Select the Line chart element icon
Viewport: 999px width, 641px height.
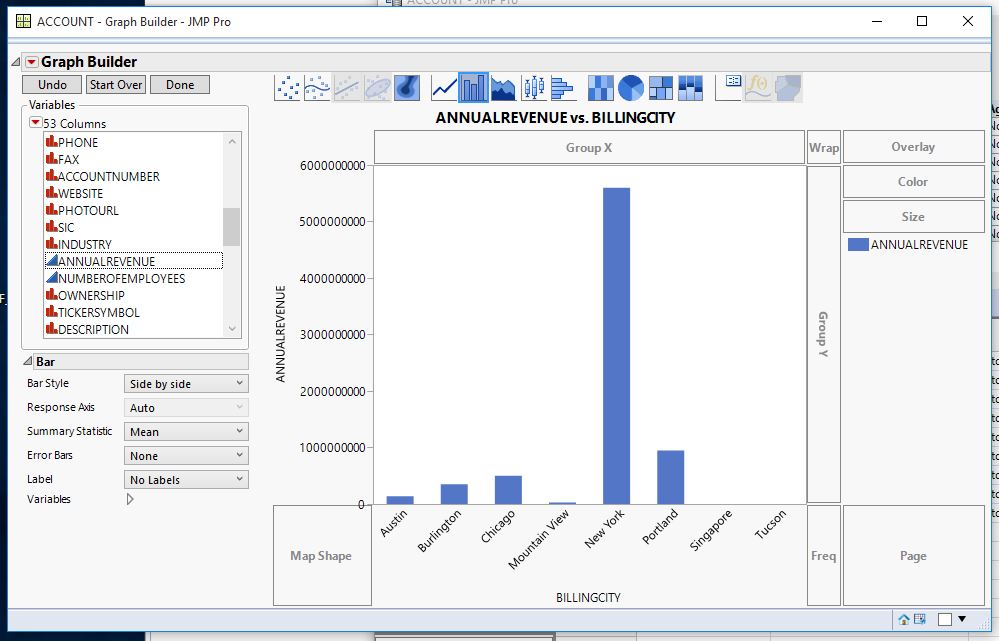[444, 88]
